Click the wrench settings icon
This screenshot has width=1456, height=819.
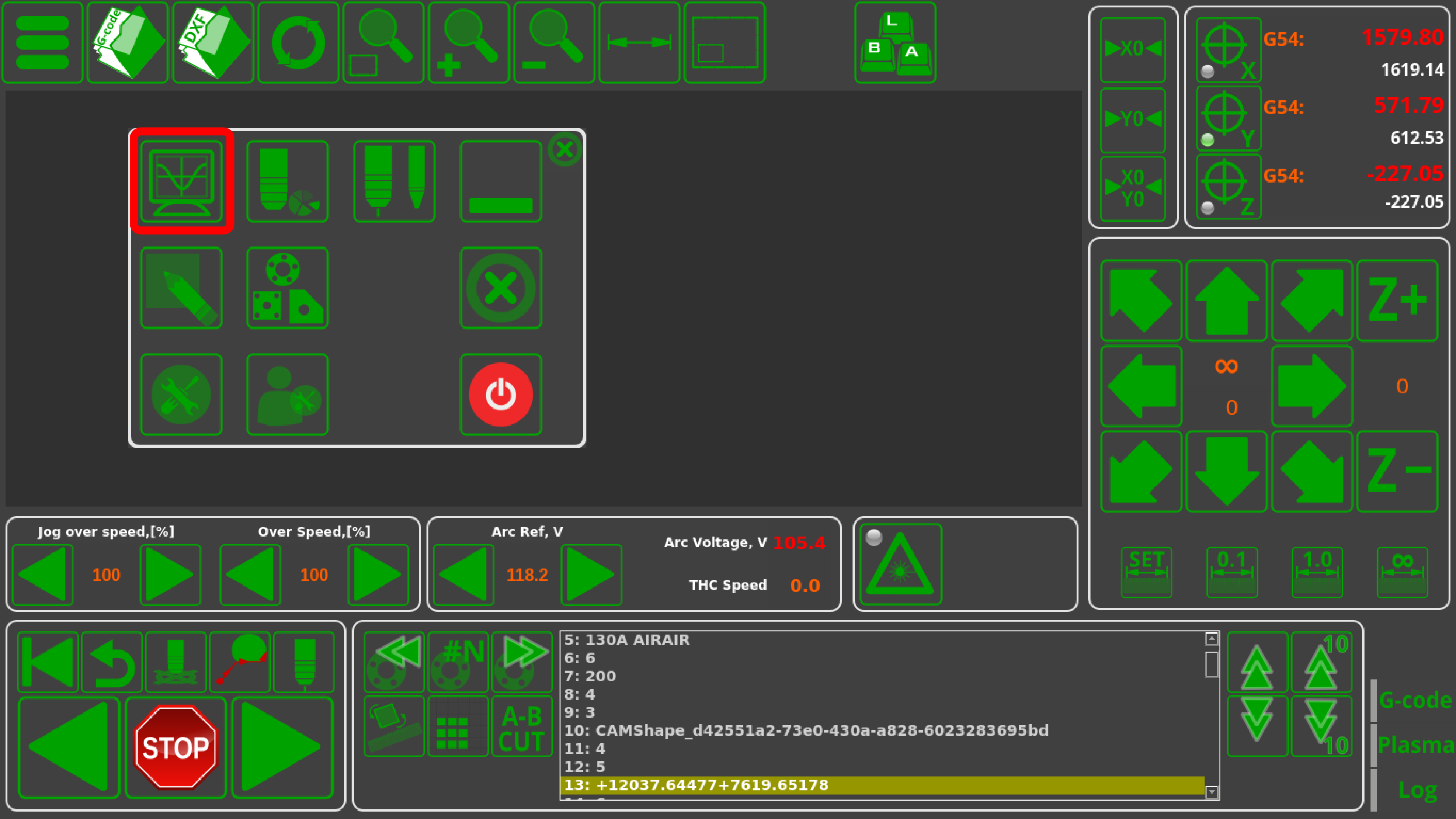pyautogui.click(x=182, y=395)
